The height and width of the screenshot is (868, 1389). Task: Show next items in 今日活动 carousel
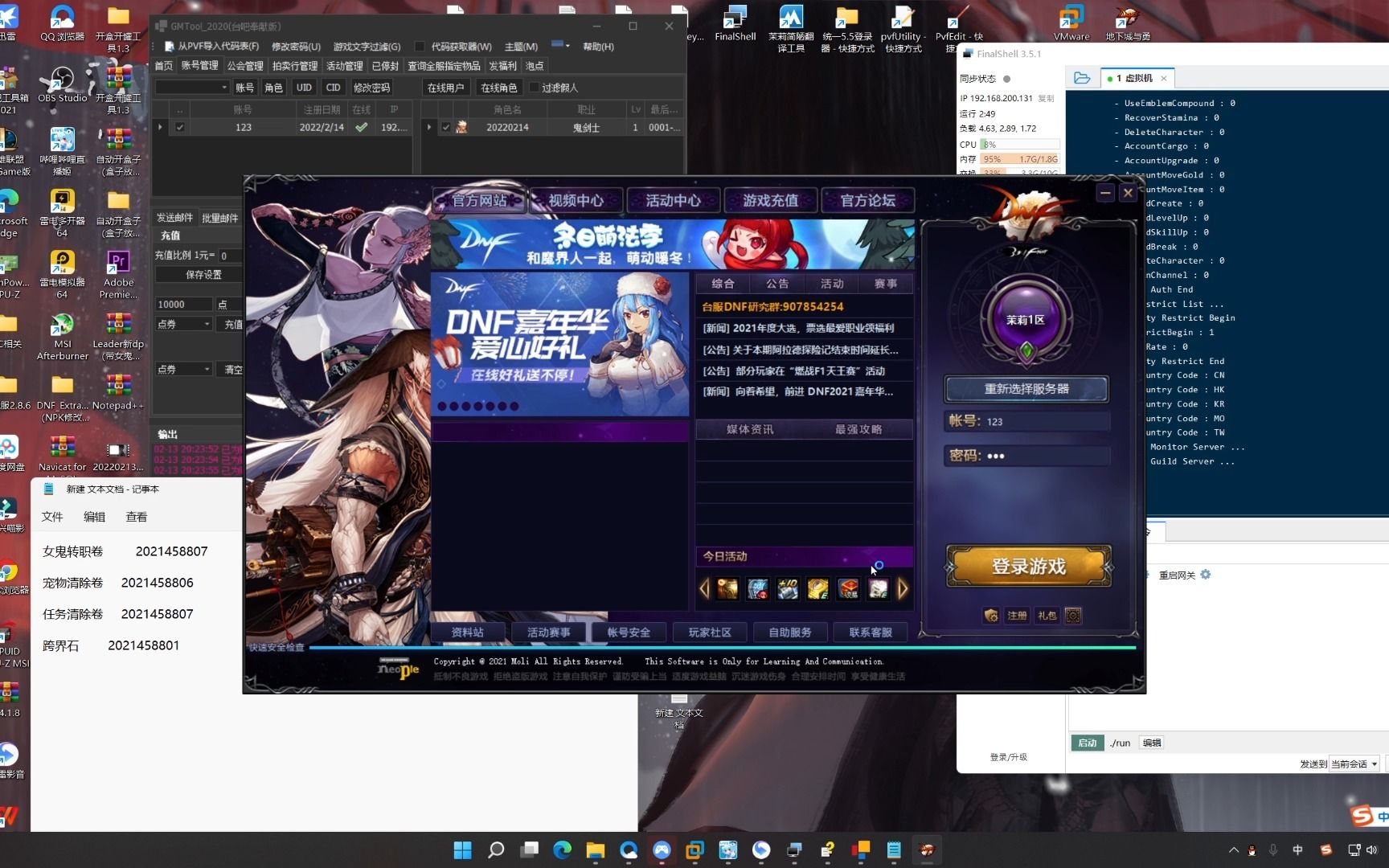coord(903,588)
